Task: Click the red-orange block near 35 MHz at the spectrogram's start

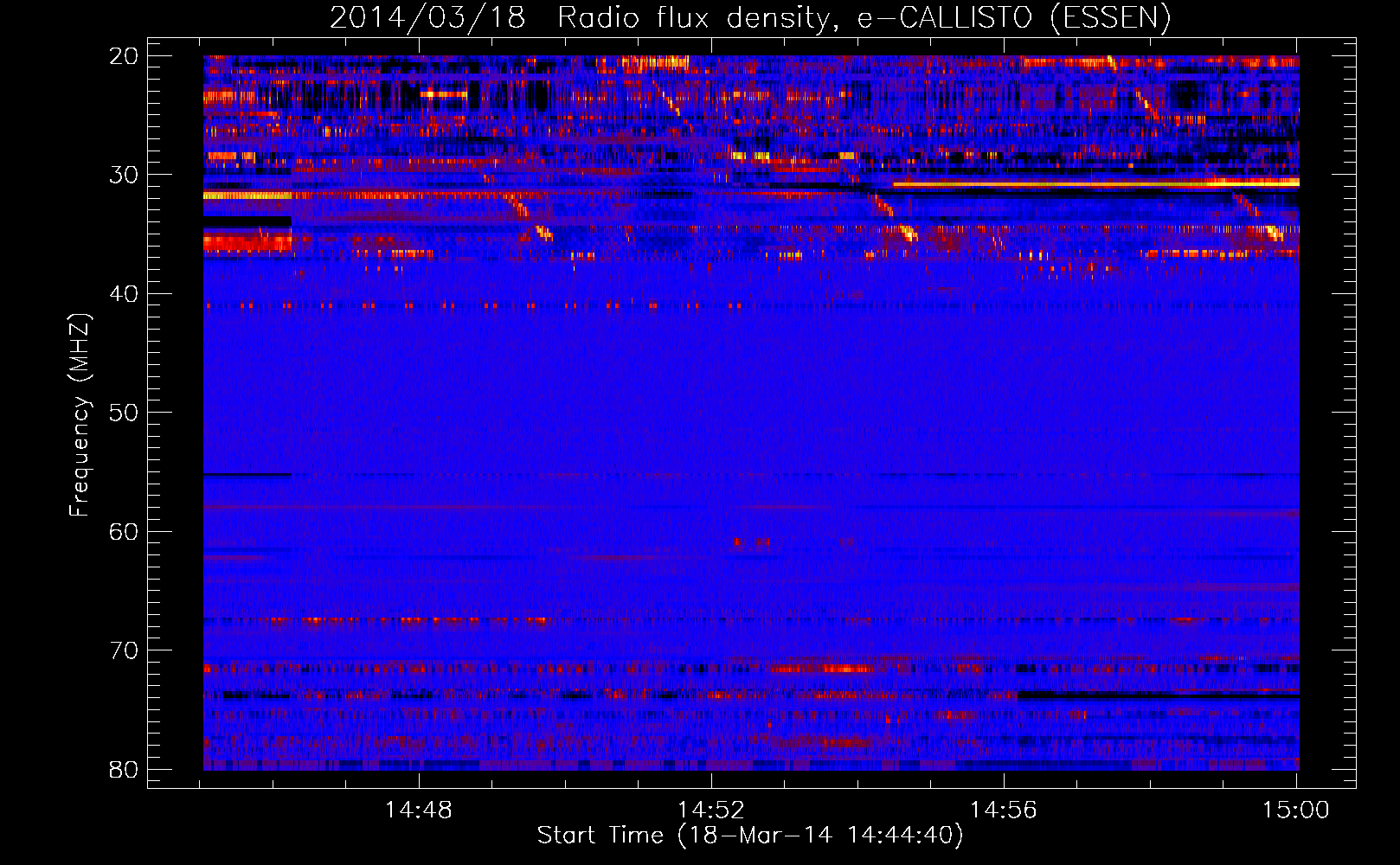Action: click(247, 242)
